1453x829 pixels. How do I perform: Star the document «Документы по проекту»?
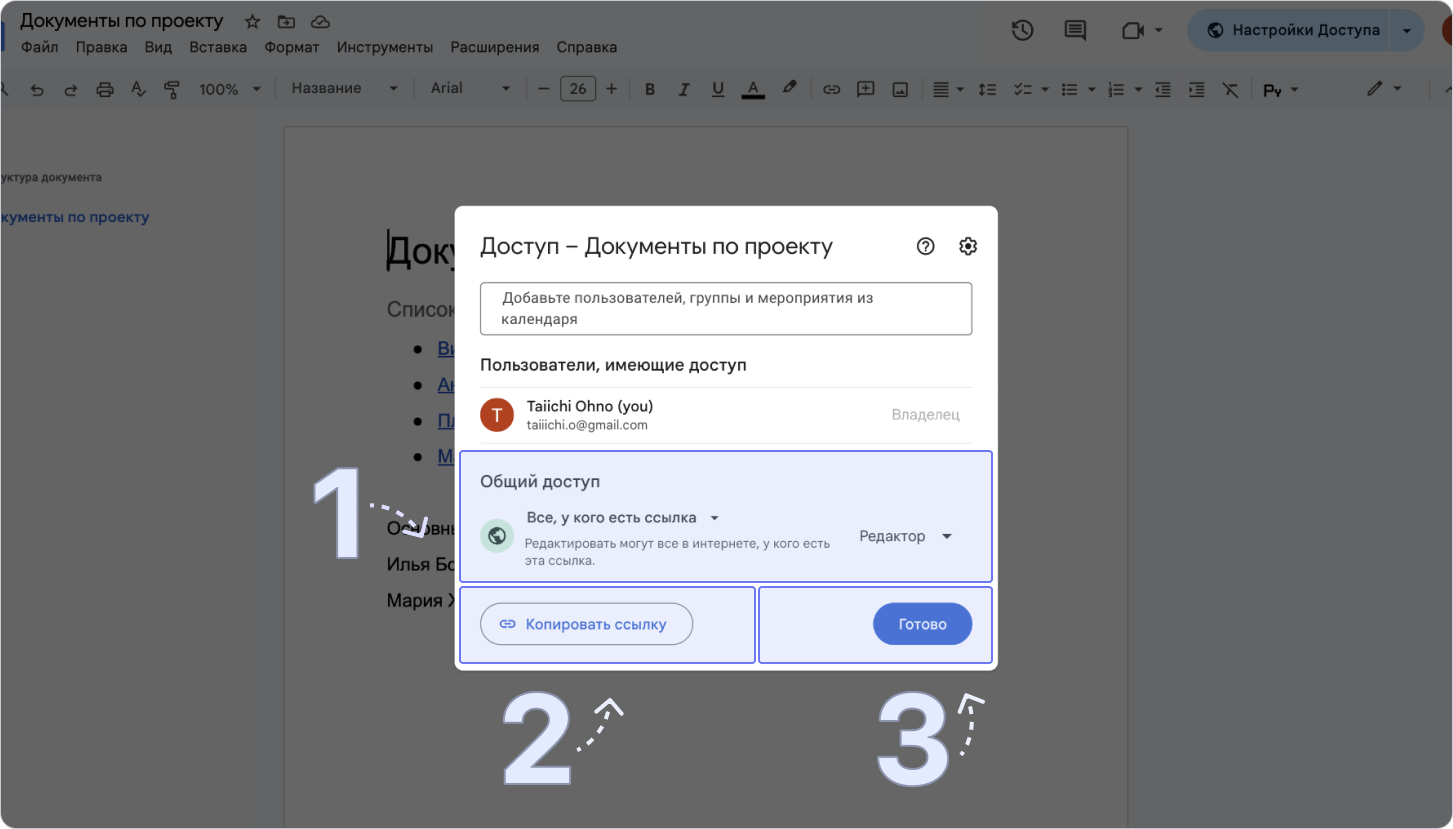tap(252, 21)
